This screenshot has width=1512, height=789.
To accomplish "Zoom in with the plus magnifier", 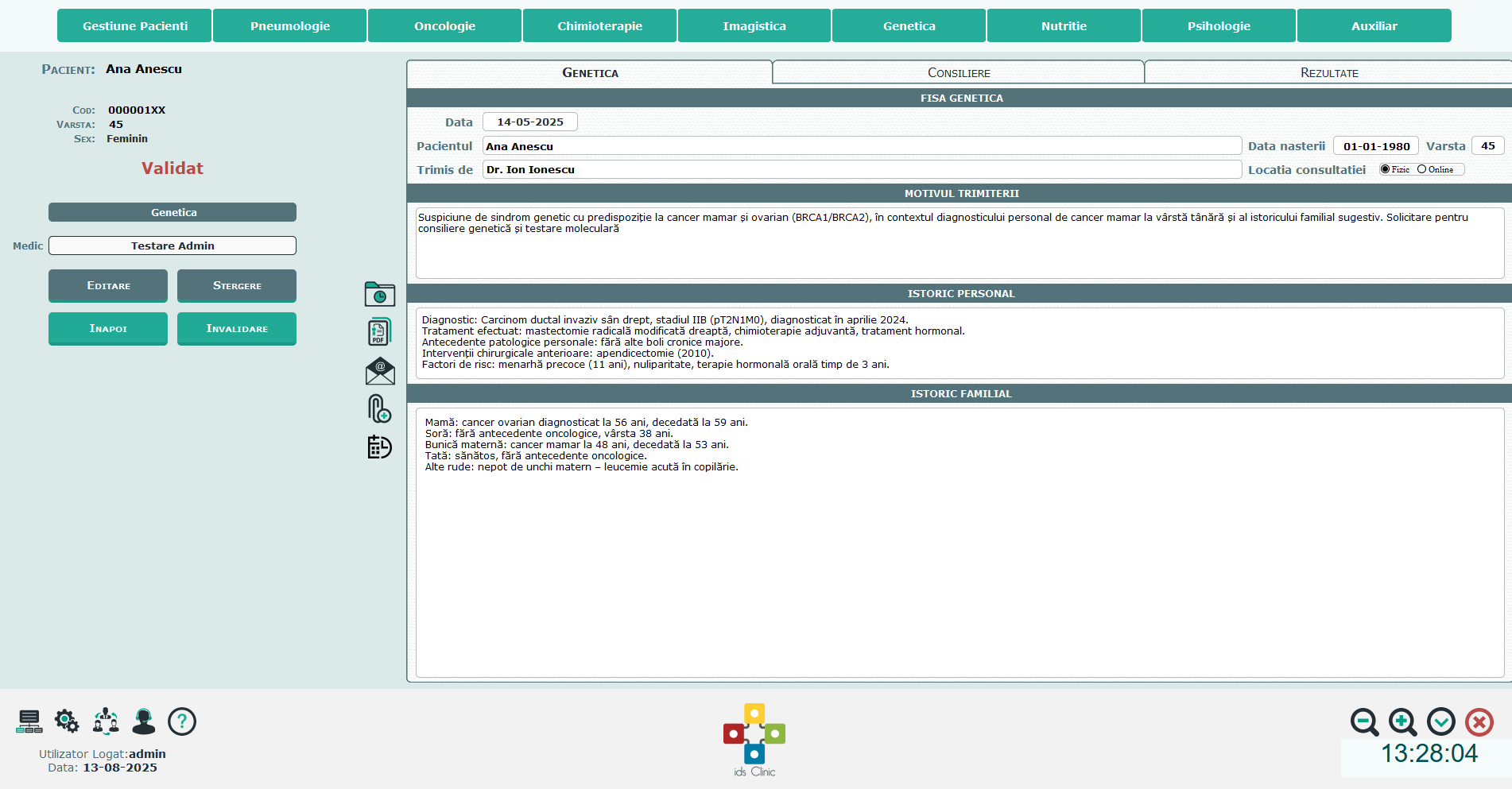I will 1403,721.
